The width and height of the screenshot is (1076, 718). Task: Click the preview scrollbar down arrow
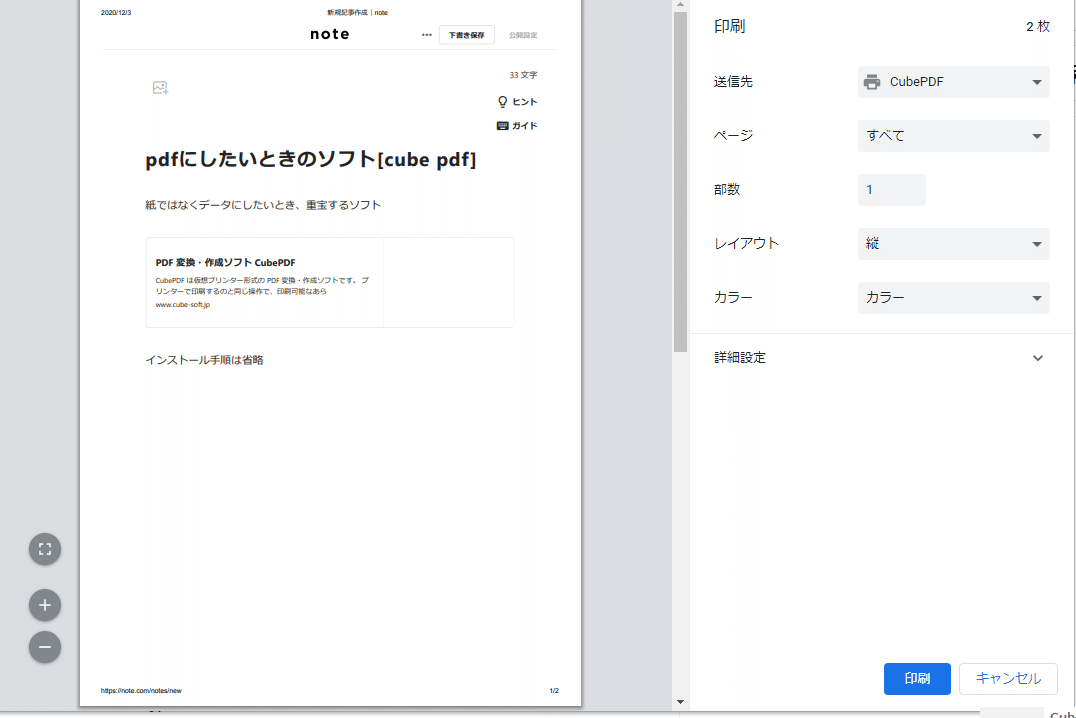point(680,702)
